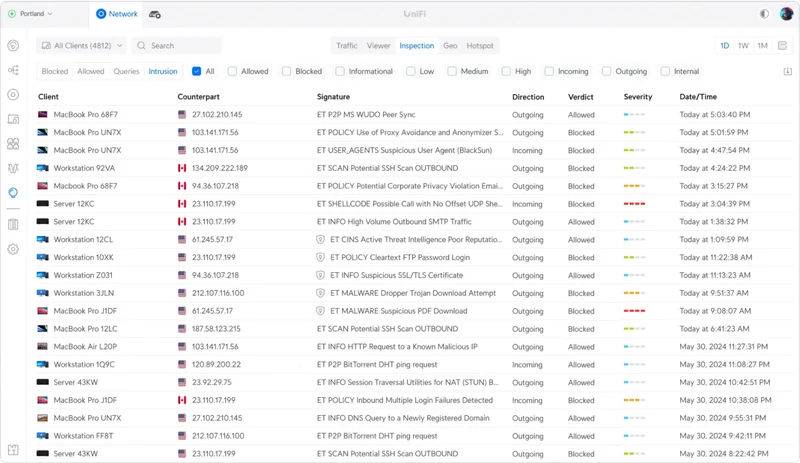Click shield icon on Suspicious SSL/TLS Certificate row
The height and width of the screenshot is (463, 800).
click(x=320, y=275)
